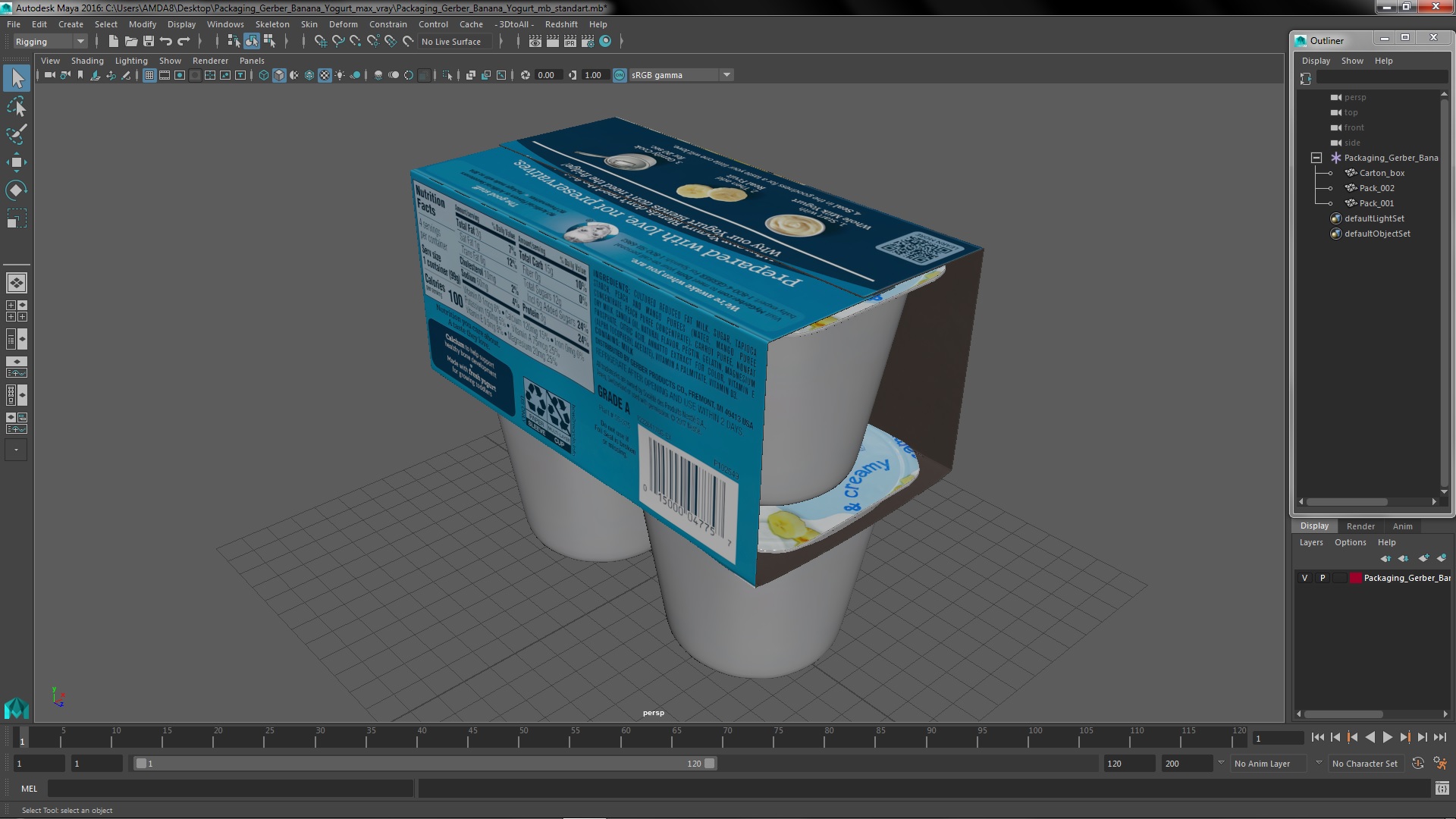Toggle the empty layer display type box
The image size is (1456, 819).
[1340, 578]
